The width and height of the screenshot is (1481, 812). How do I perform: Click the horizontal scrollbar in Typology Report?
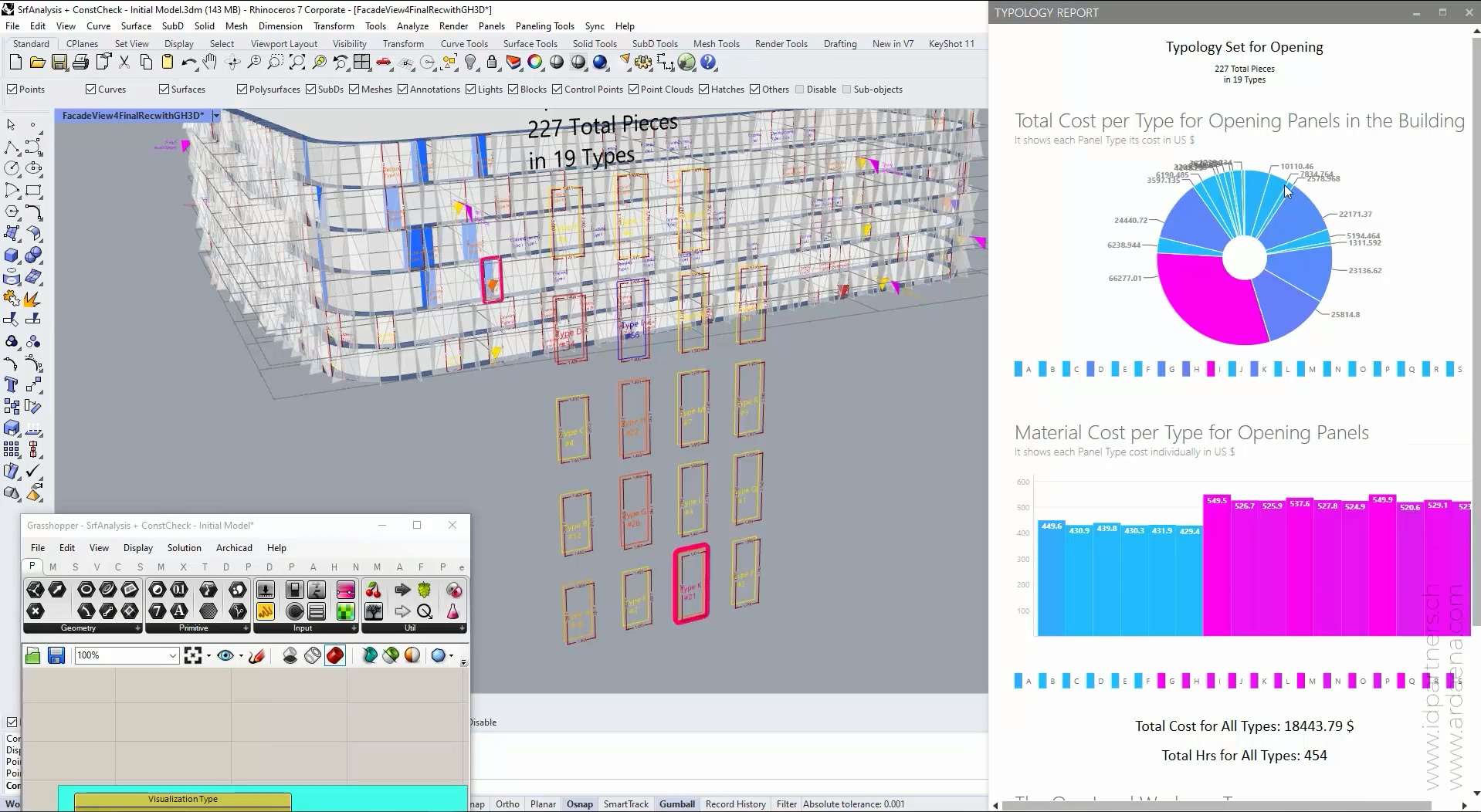click(x=1216, y=806)
